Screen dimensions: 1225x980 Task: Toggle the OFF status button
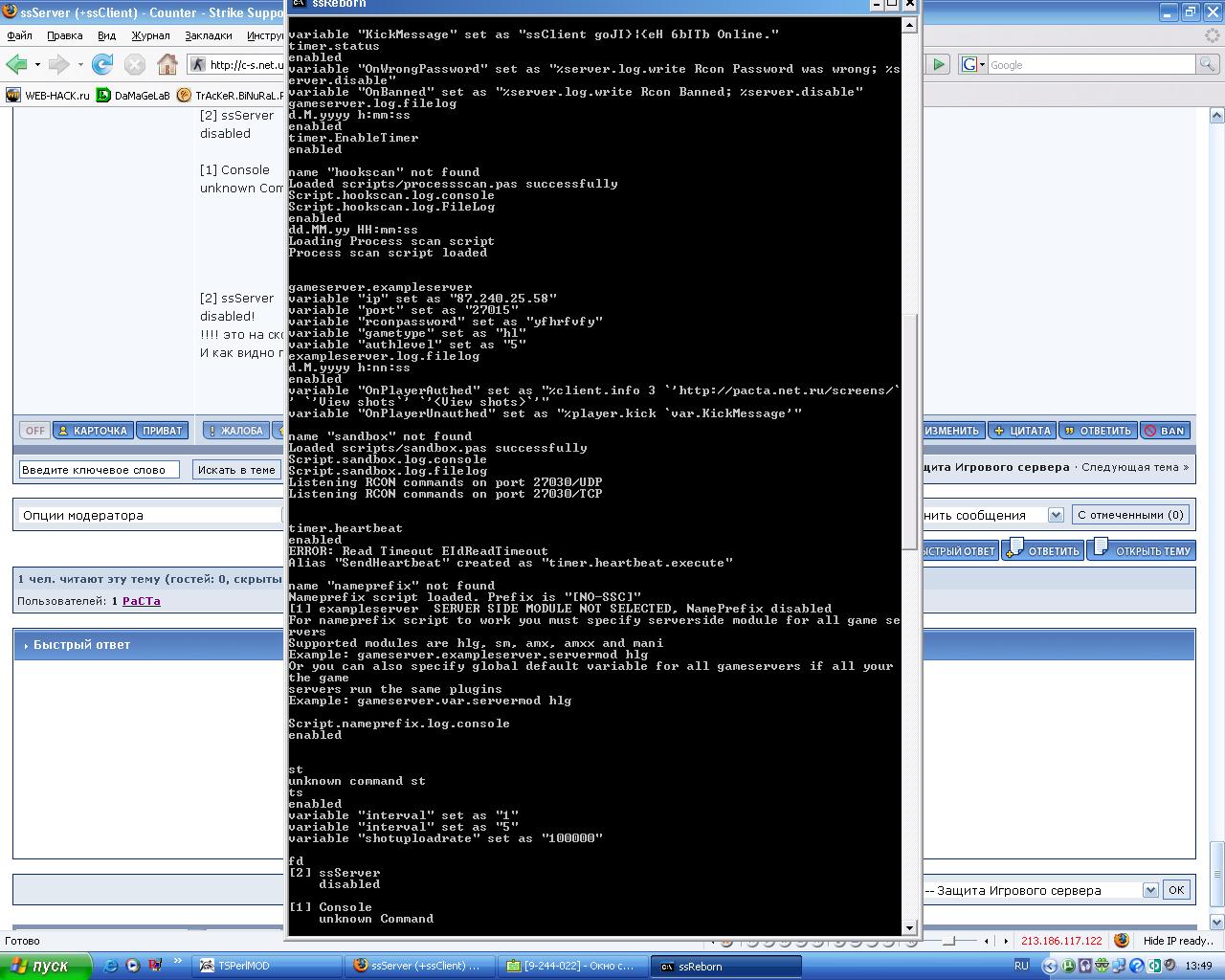(x=35, y=431)
